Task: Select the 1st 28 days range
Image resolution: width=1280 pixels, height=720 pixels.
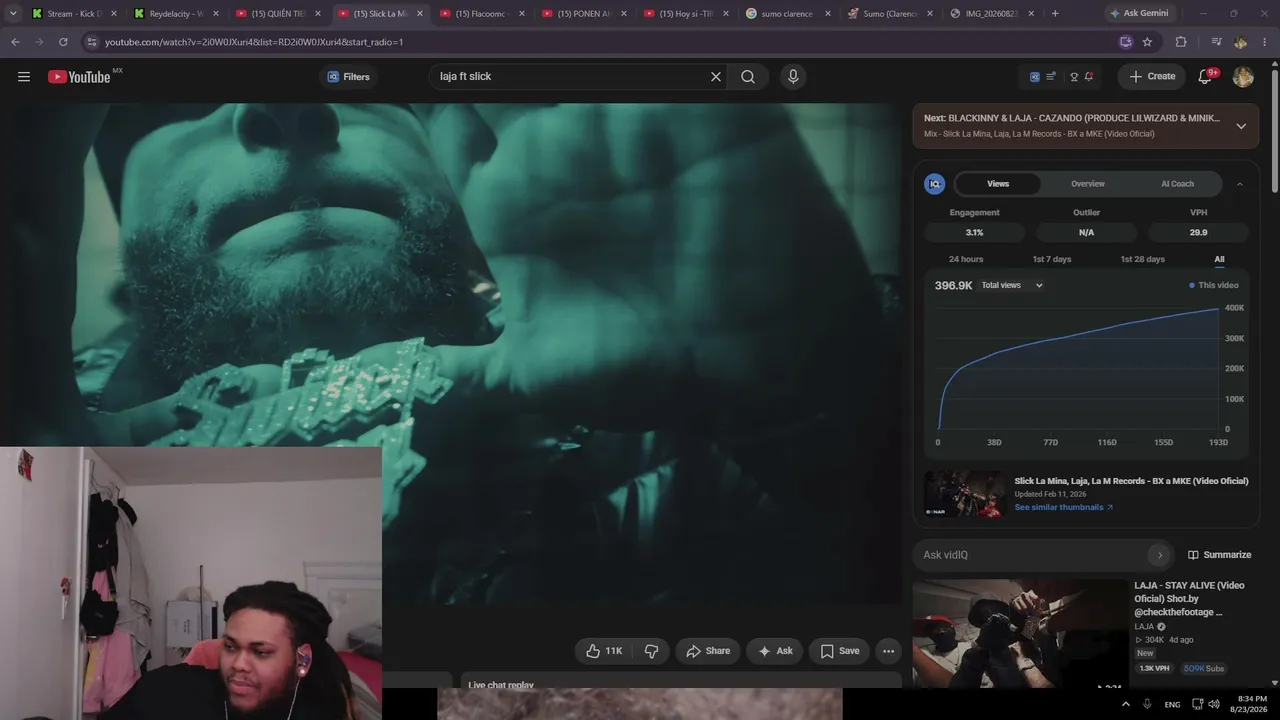Action: (x=1142, y=259)
